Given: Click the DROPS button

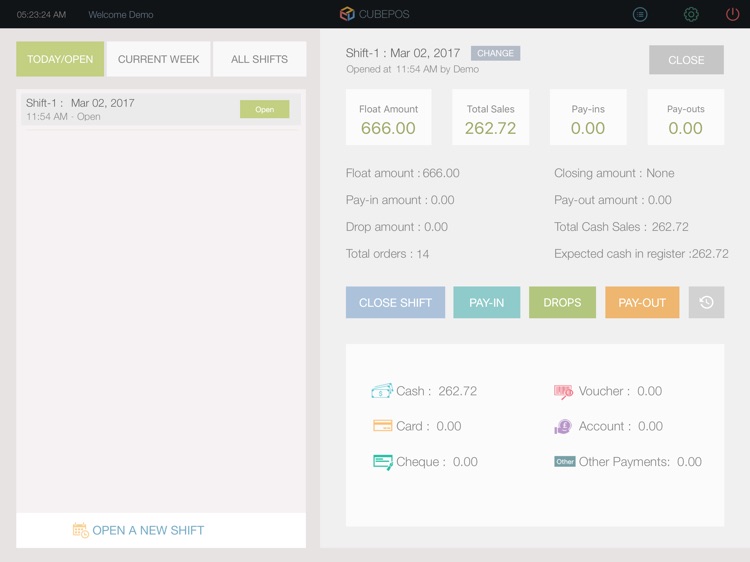Looking at the screenshot, I should pyautogui.click(x=562, y=302).
